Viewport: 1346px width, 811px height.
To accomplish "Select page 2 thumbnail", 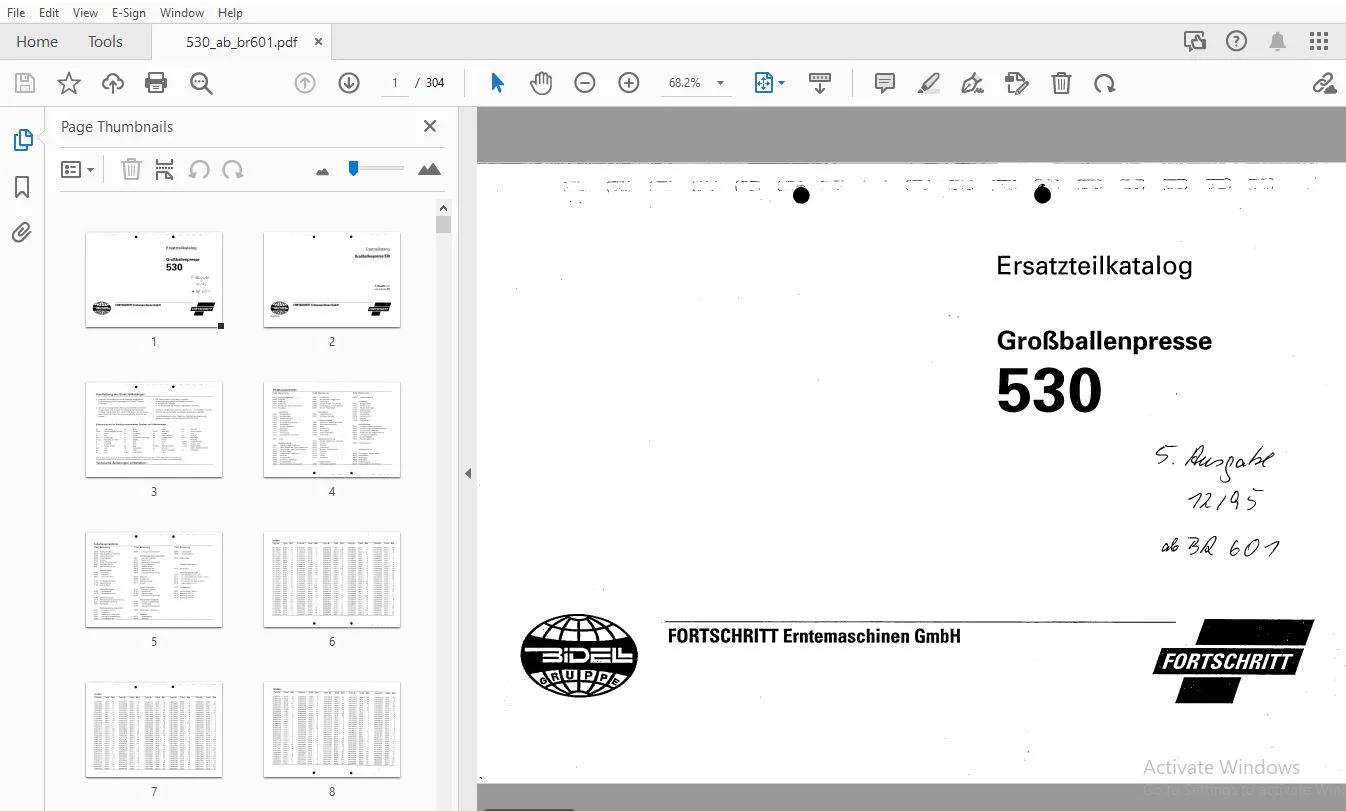I will 332,279.
